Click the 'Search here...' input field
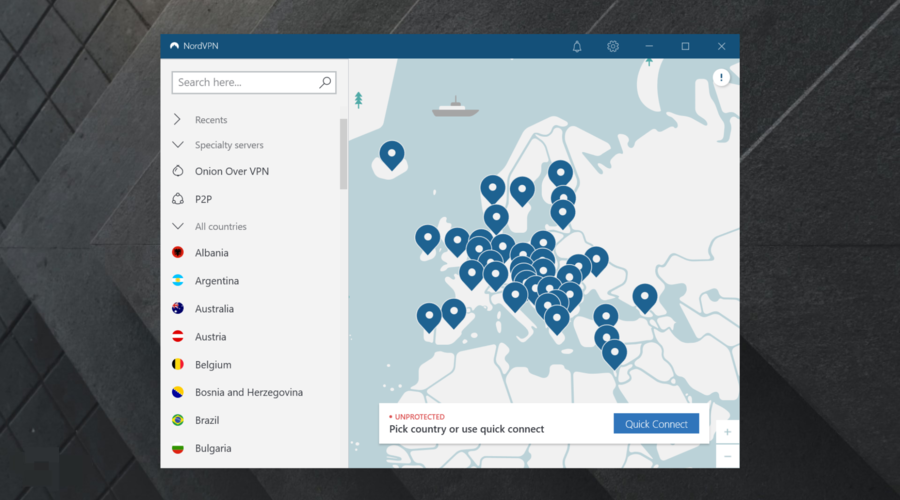This screenshot has height=500, width=900. pos(254,83)
